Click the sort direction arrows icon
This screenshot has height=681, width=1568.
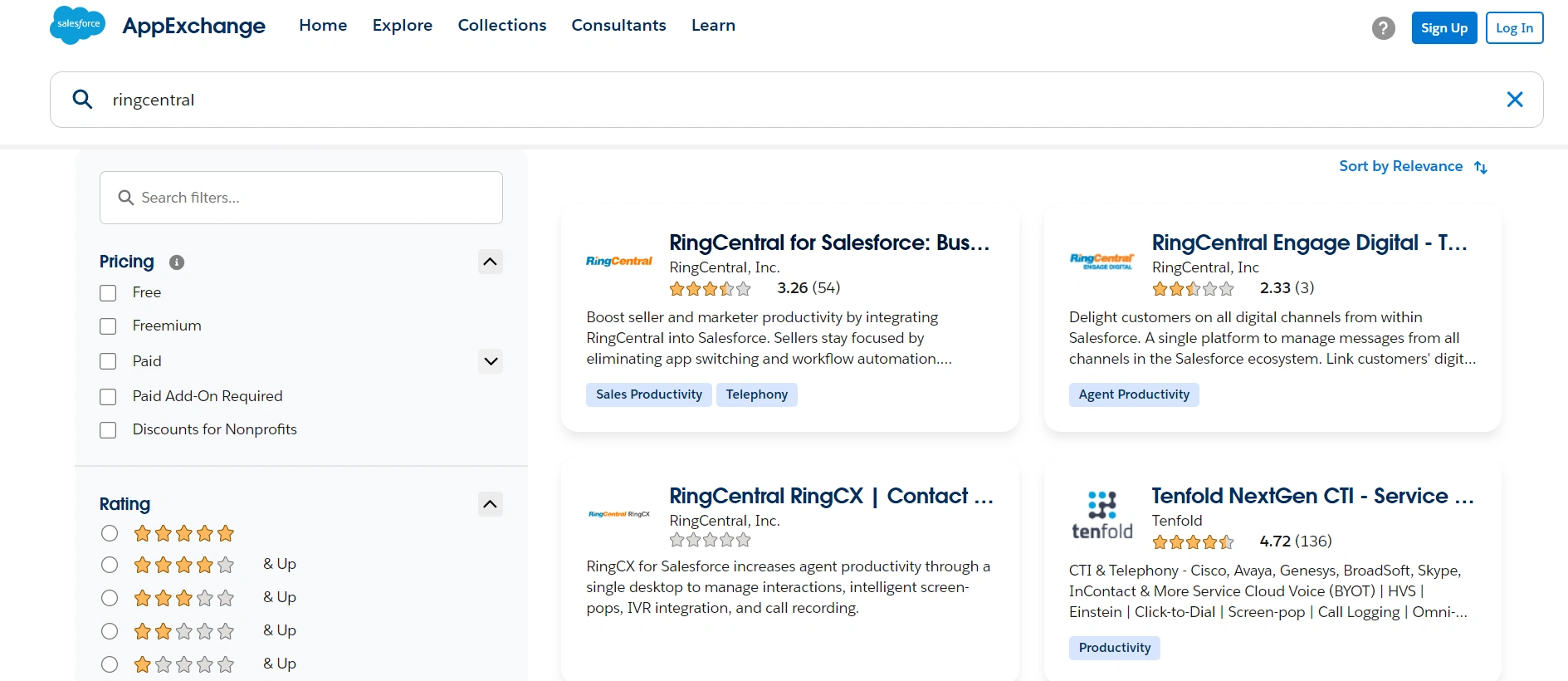pos(1482,167)
